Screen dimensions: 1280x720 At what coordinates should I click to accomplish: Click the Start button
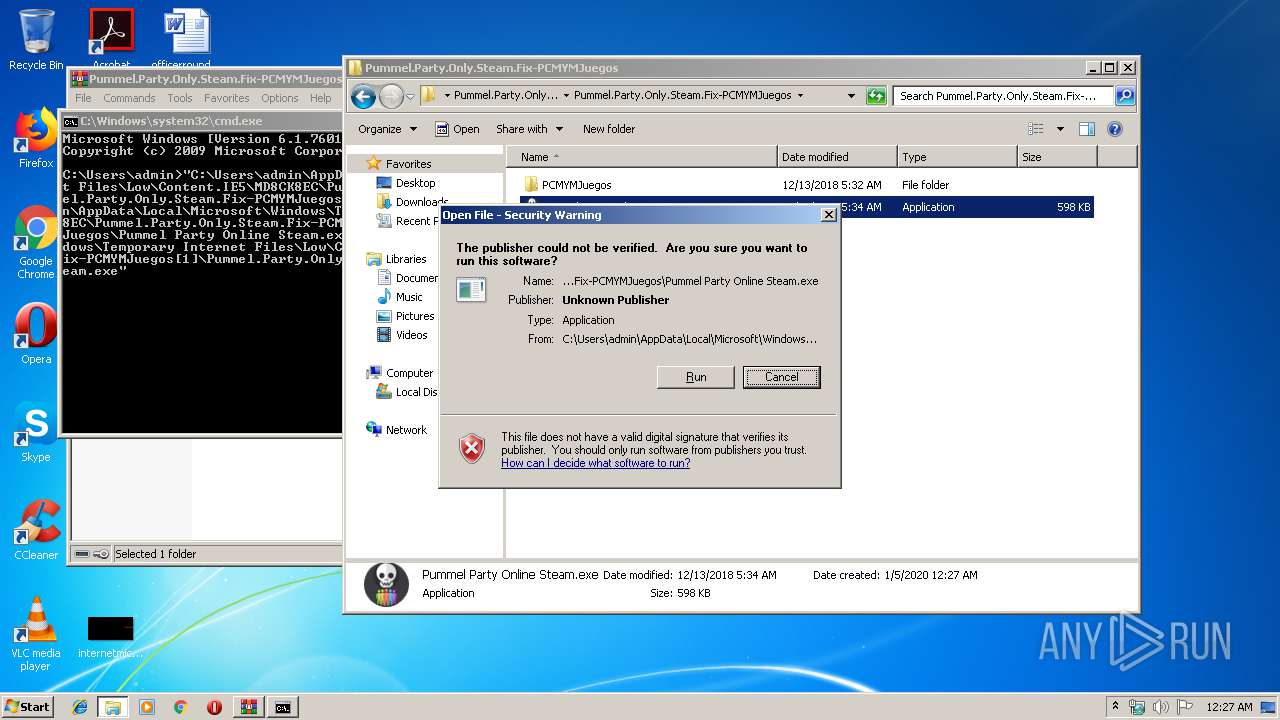coord(27,707)
